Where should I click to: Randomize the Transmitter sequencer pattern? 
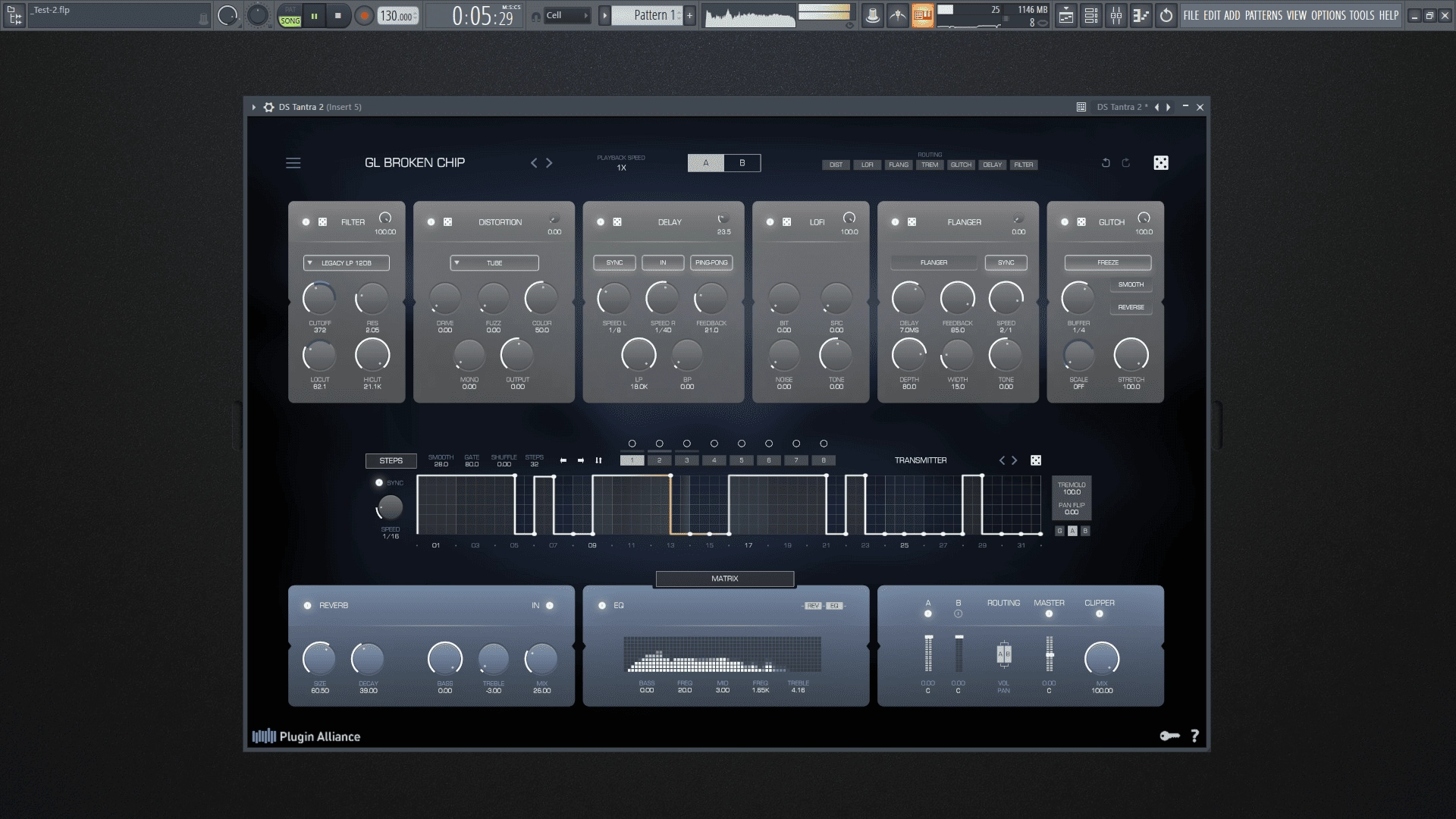[x=1036, y=460]
